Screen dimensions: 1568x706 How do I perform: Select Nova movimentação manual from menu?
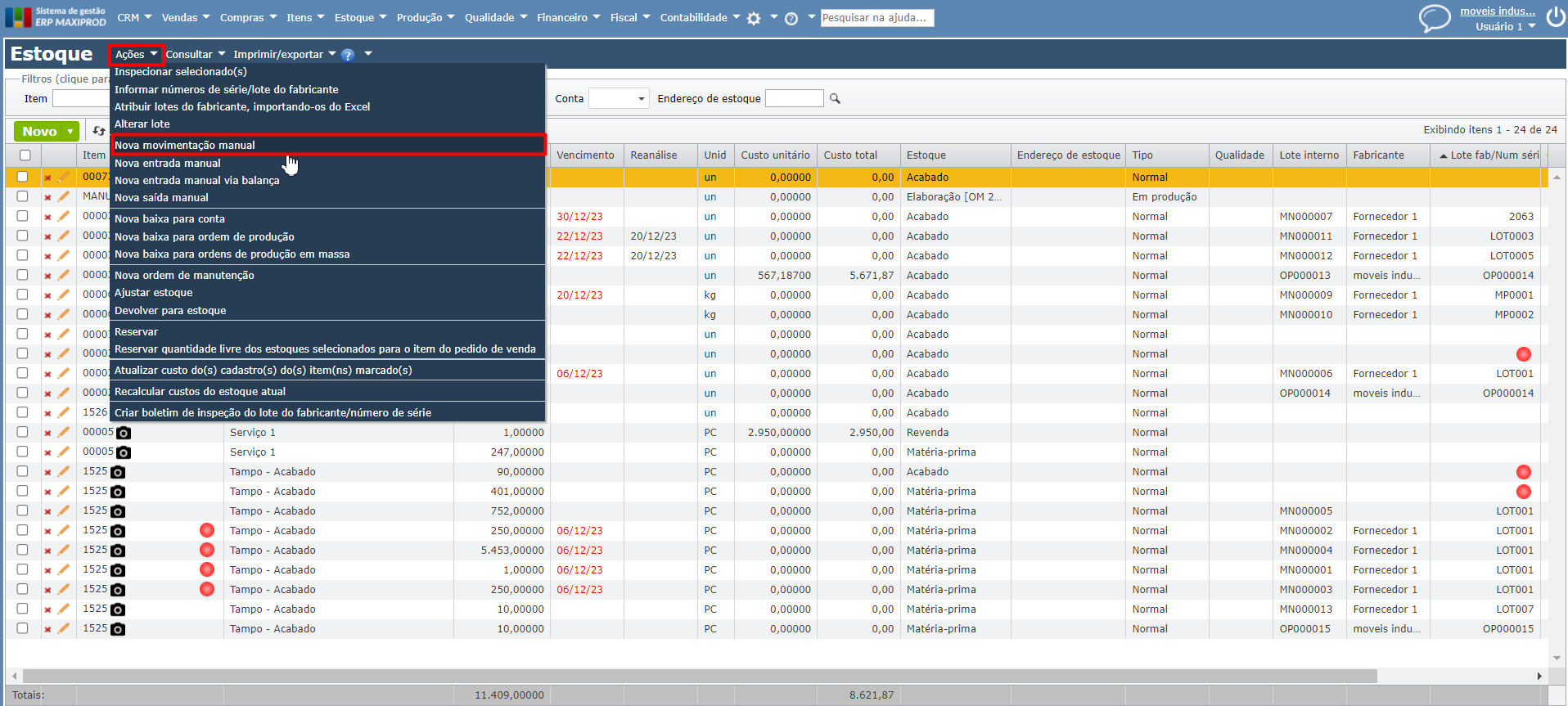click(x=185, y=146)
